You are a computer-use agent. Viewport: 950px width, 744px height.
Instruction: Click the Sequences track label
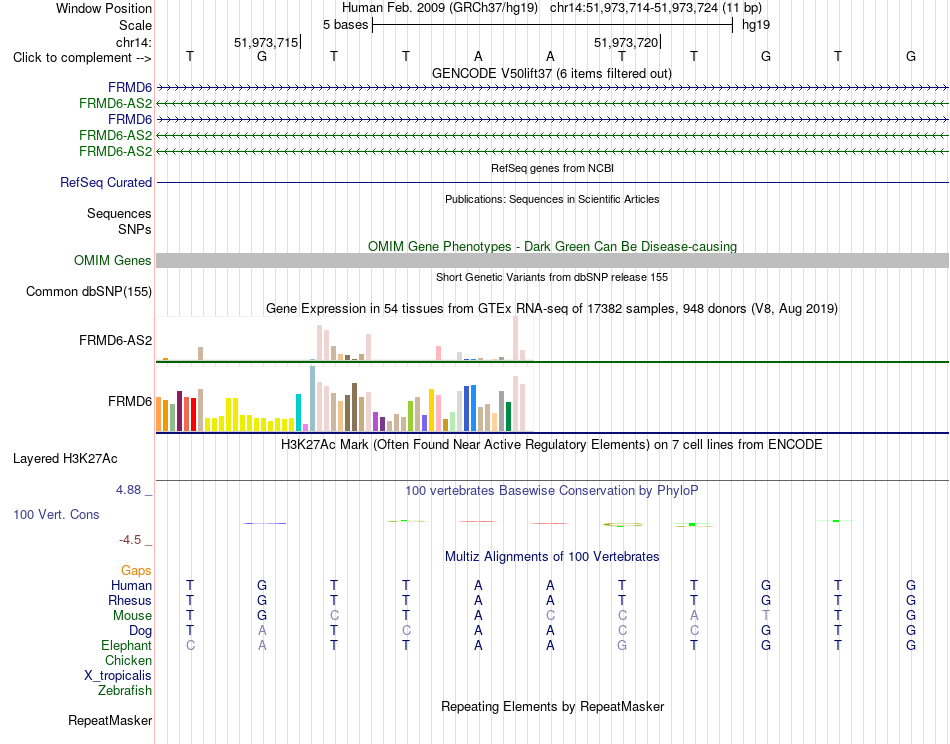coord(119,213)
